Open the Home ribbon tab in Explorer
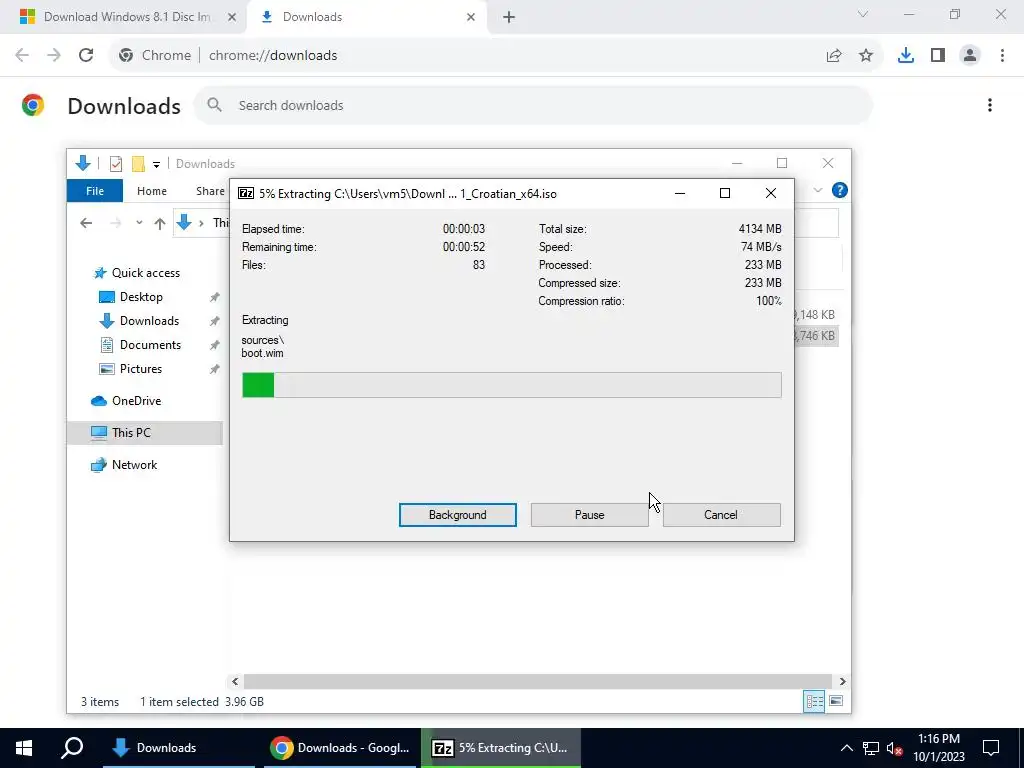1024x768 pixels. (152, 191)
